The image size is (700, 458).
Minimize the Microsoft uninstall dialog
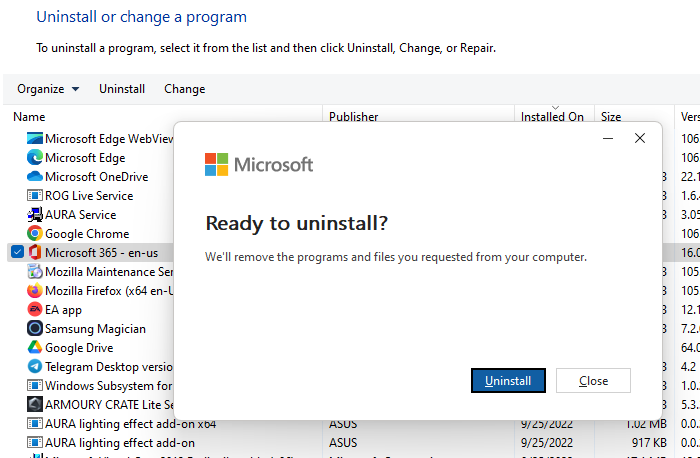(x=608, y=138)
